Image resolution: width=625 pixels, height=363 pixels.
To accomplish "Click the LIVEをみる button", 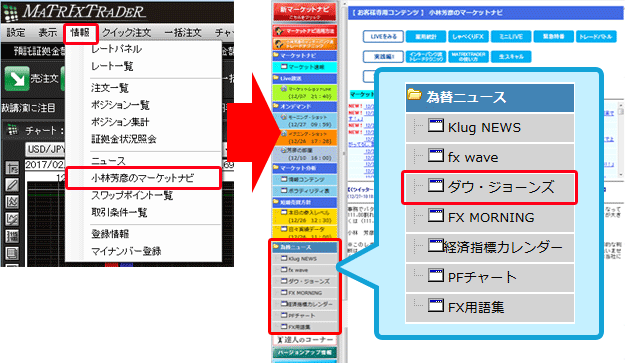I will coord(383,37).
